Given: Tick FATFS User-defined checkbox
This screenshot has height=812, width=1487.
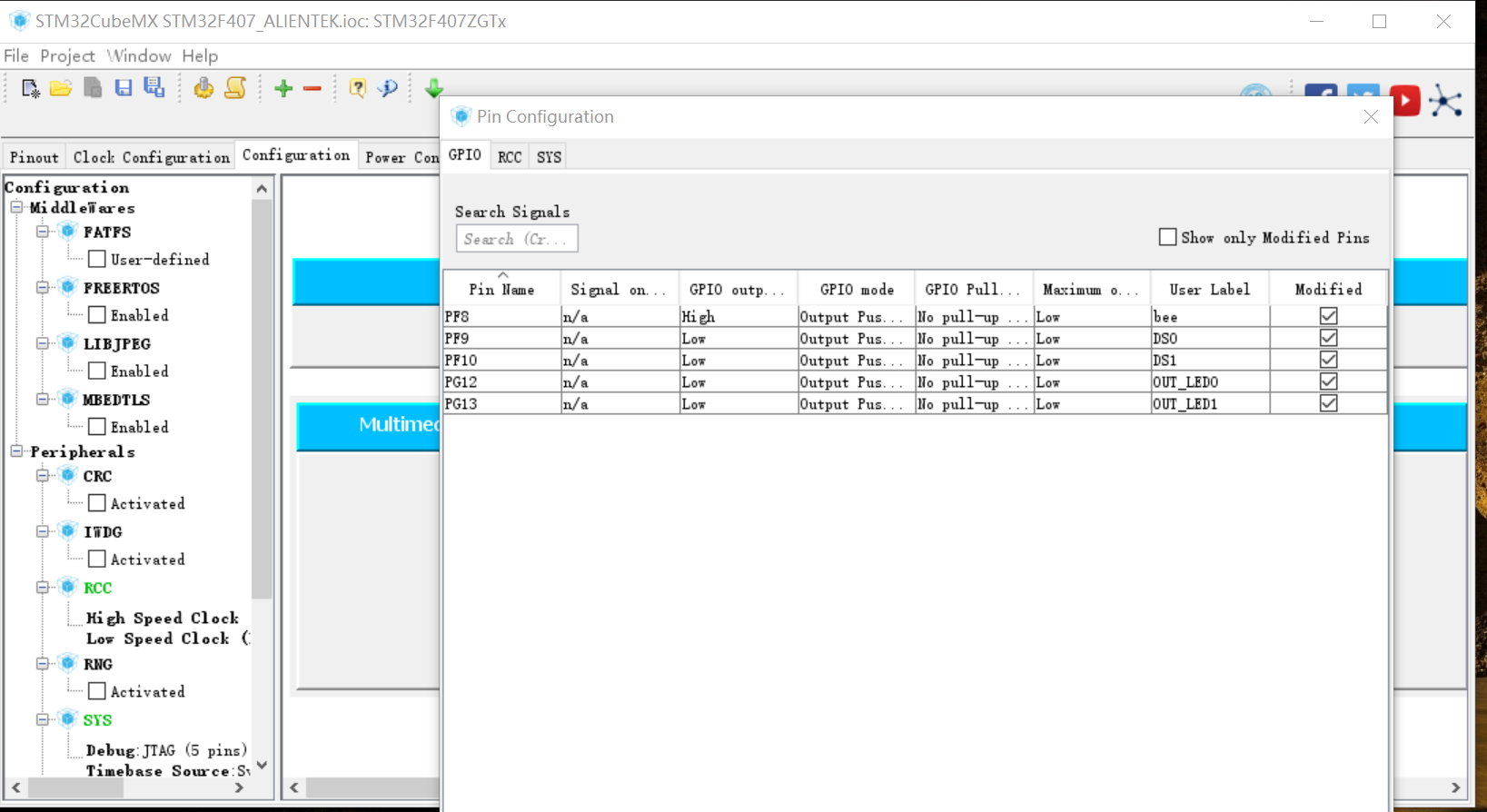Looking at the screenshot, I should click(97, 259).
